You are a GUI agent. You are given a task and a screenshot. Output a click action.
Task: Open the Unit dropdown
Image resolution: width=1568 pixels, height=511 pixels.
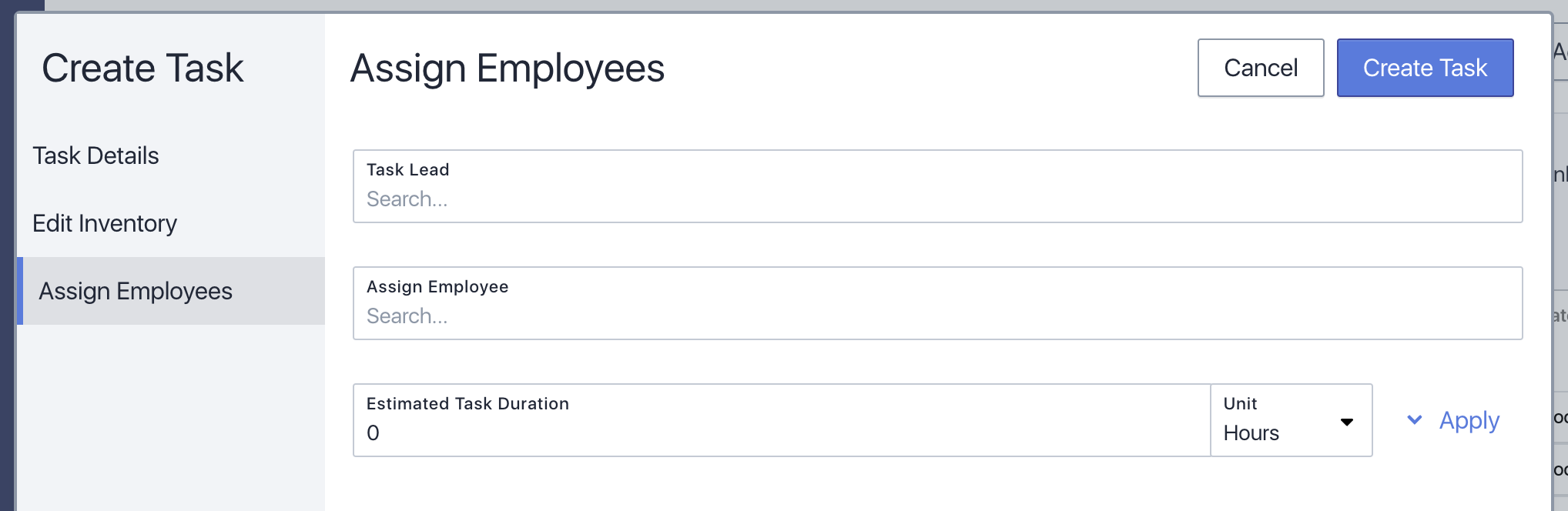coord(1291,420)
